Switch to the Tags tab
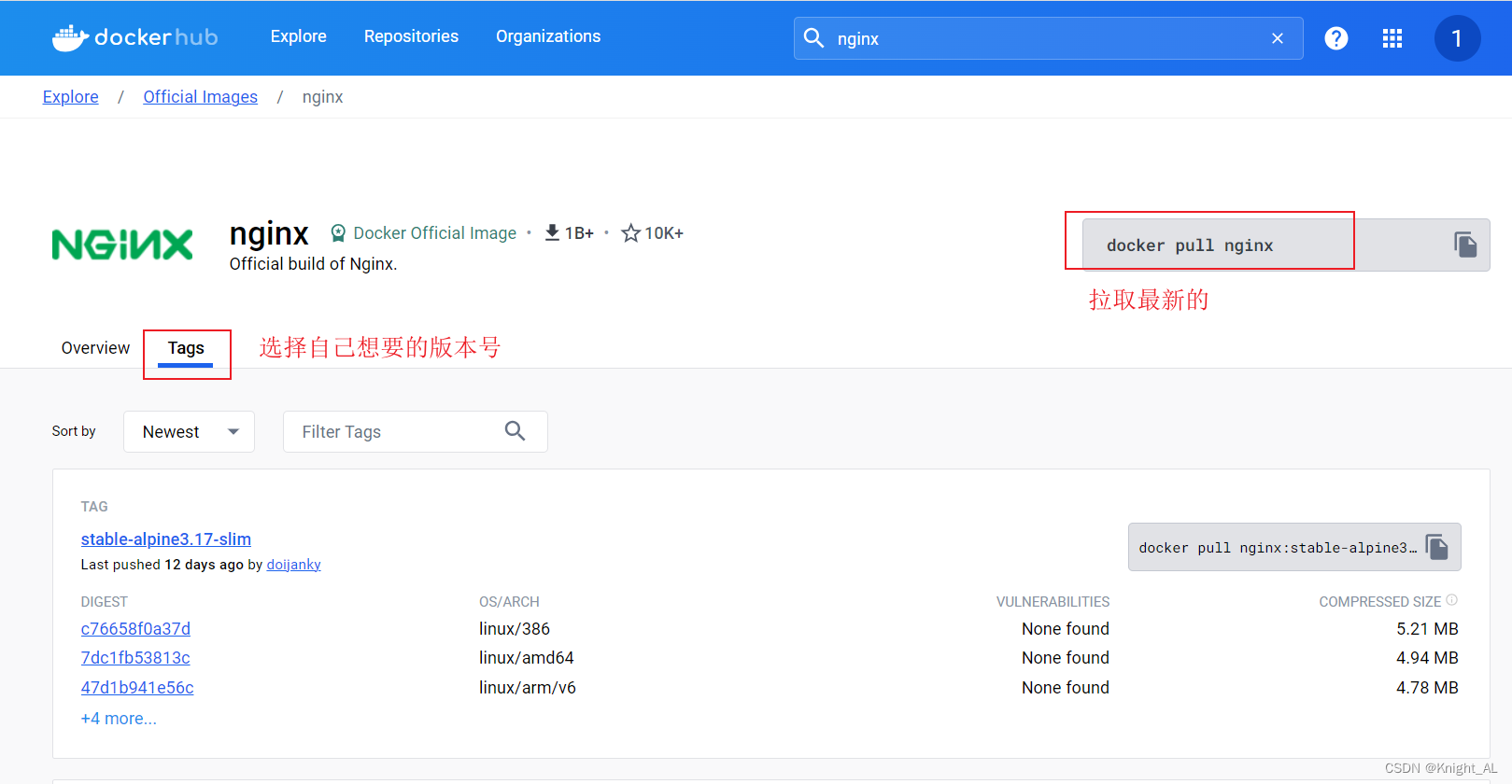The height and width of the screenshot is (784, 1512). tap(186, 348)
